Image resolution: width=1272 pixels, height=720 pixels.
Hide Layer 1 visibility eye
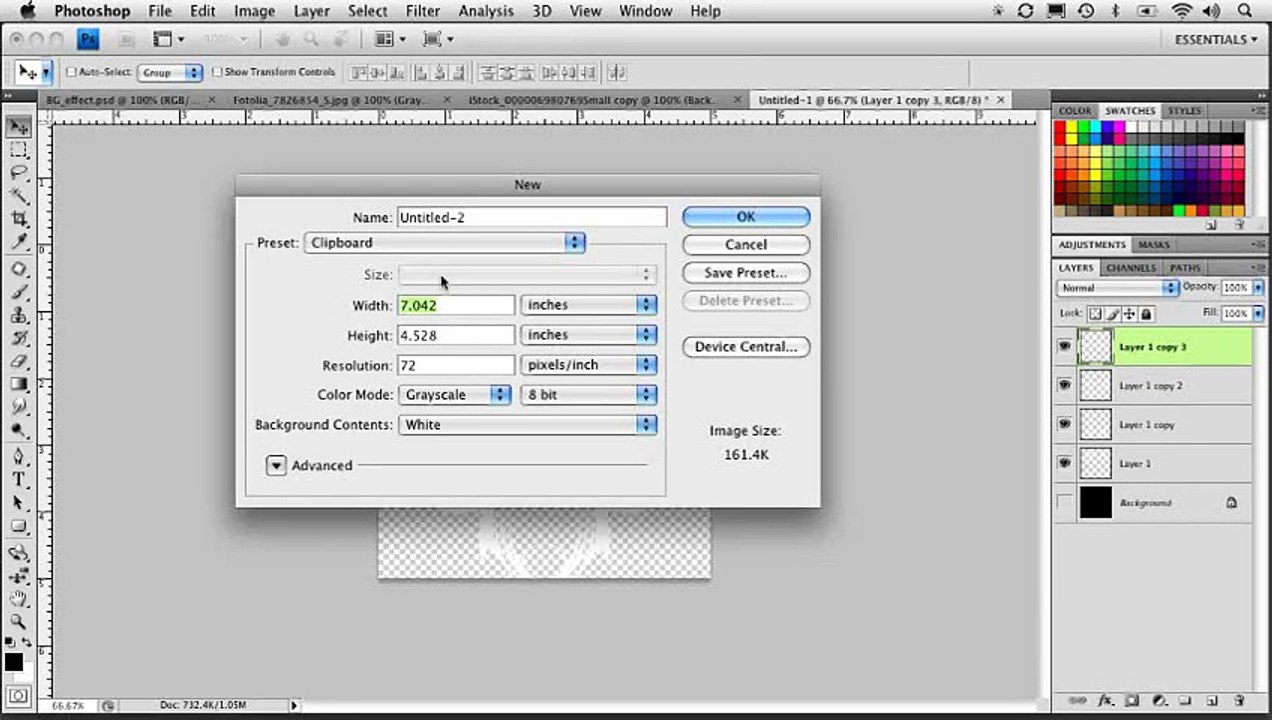click(x=1064, y=463)
